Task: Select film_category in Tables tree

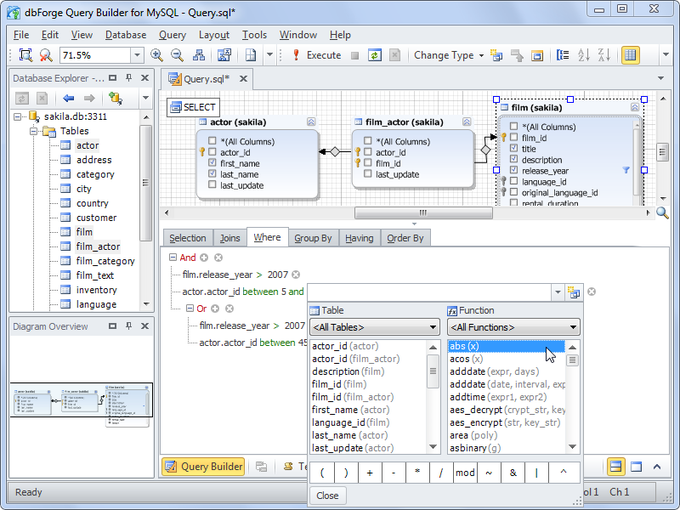Action: pyautogui.click(x=105, y=261)
